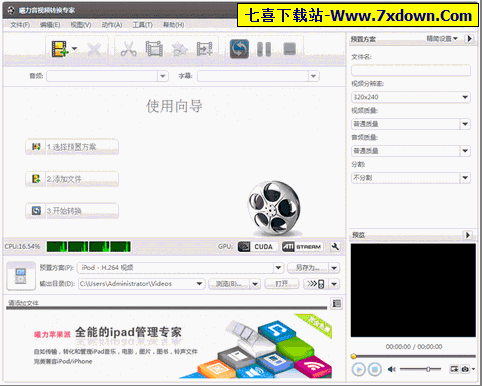Click the stop conversion square icon

point(289,49)
